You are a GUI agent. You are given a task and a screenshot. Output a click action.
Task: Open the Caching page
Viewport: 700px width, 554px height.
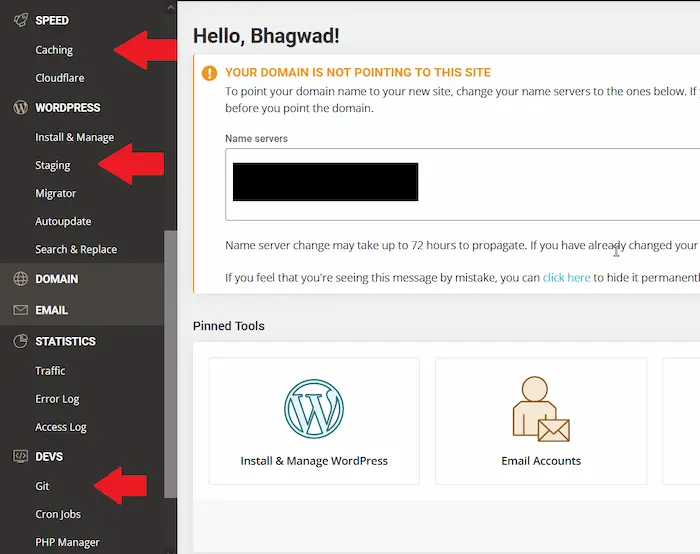tap(54, 50)
